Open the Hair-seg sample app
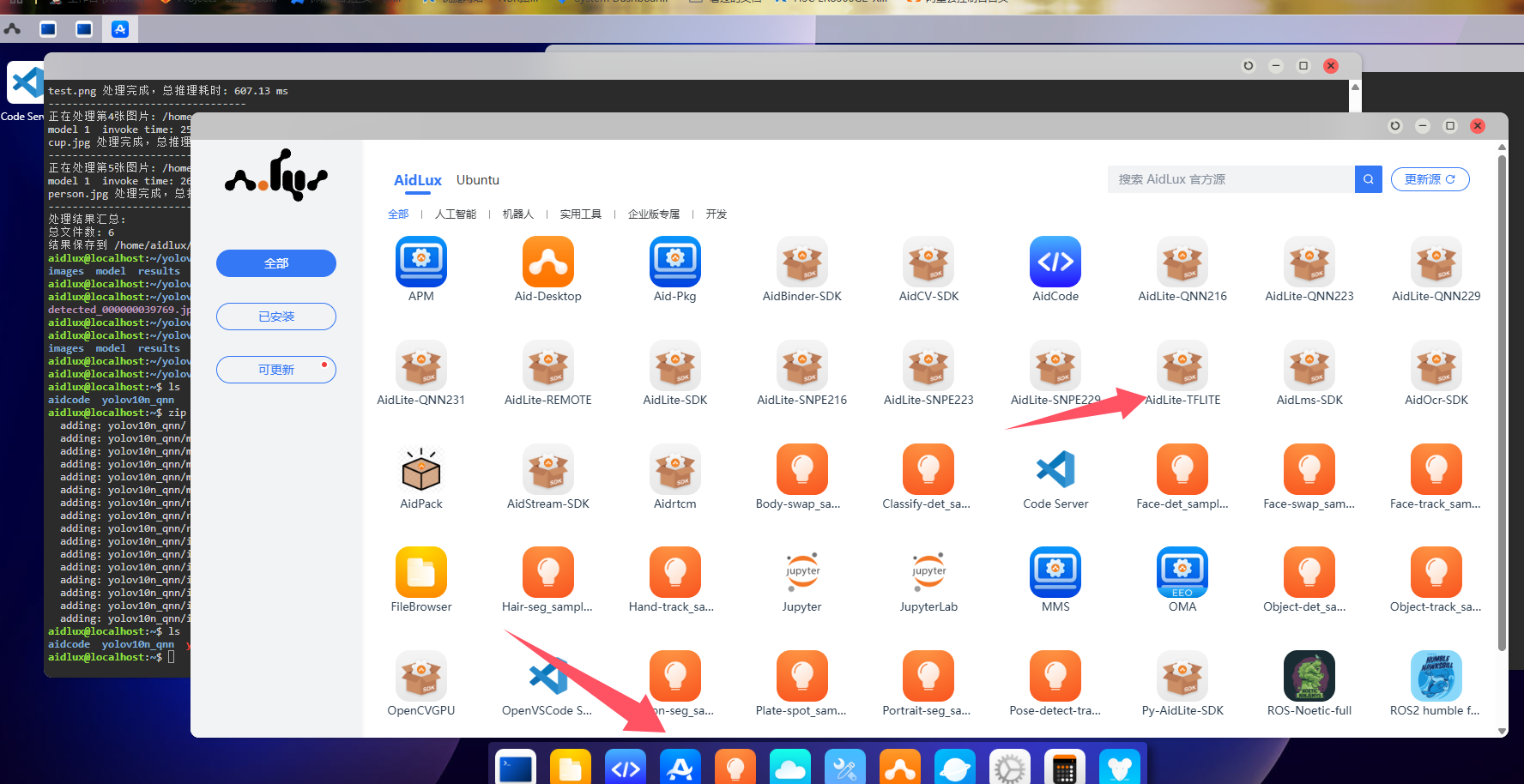1524x784 pixels. [x=548, y=572]
